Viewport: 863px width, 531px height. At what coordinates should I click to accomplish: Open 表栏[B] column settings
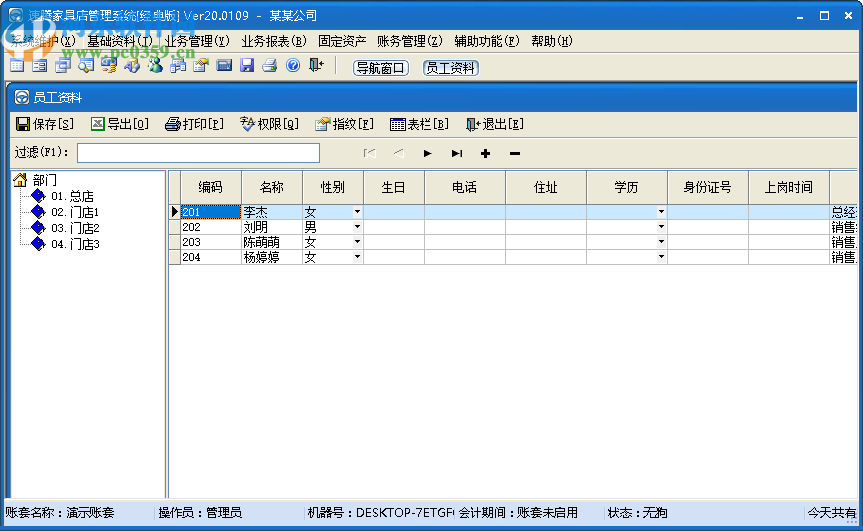tap(419, 124)
